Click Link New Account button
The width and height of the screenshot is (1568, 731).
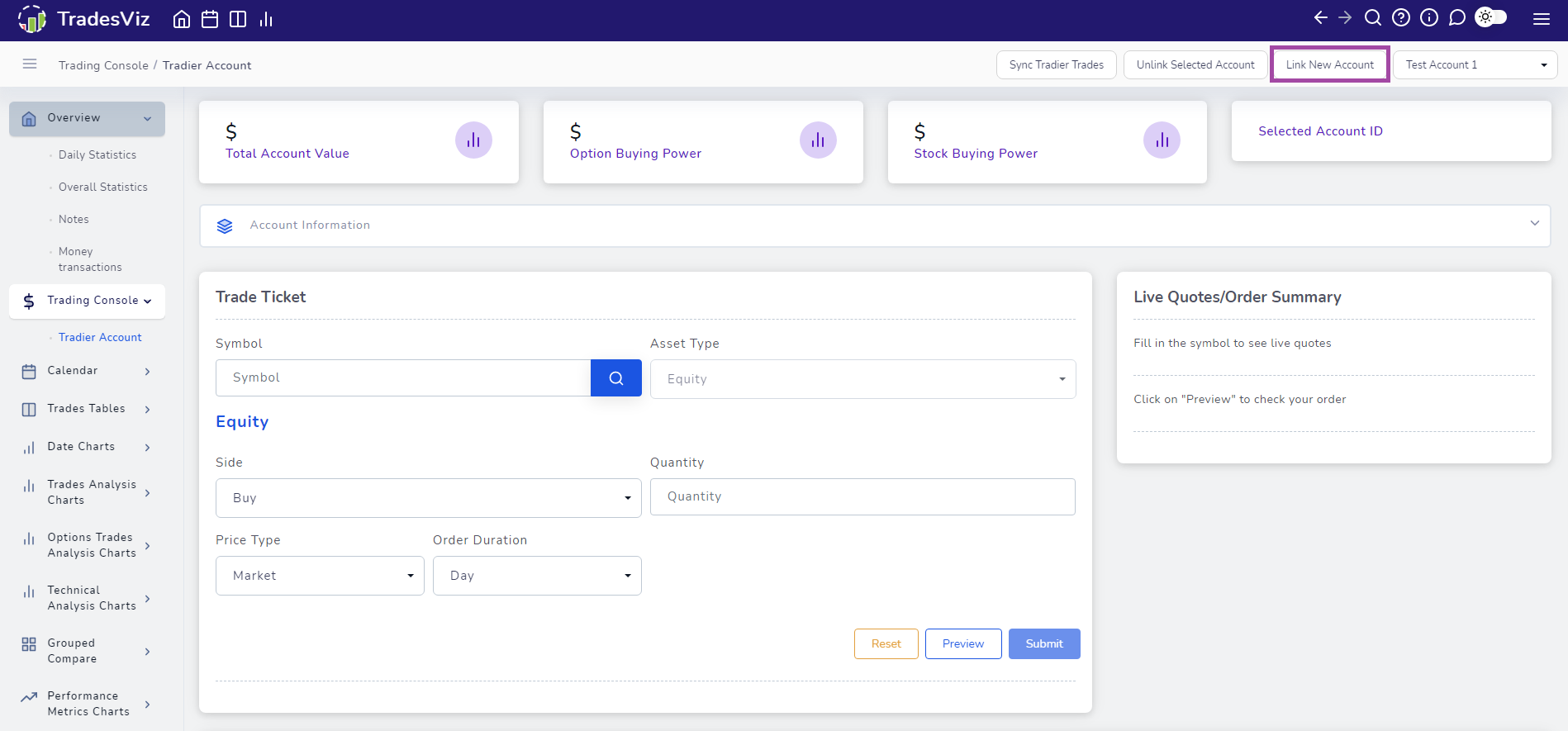click(x=1329, y=64)
